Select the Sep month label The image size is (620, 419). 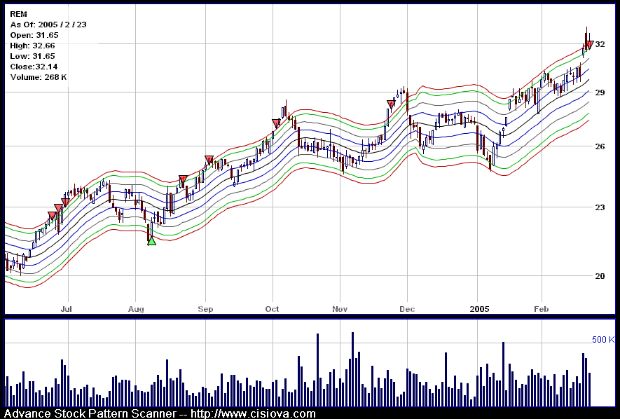[x=205, y=309]
